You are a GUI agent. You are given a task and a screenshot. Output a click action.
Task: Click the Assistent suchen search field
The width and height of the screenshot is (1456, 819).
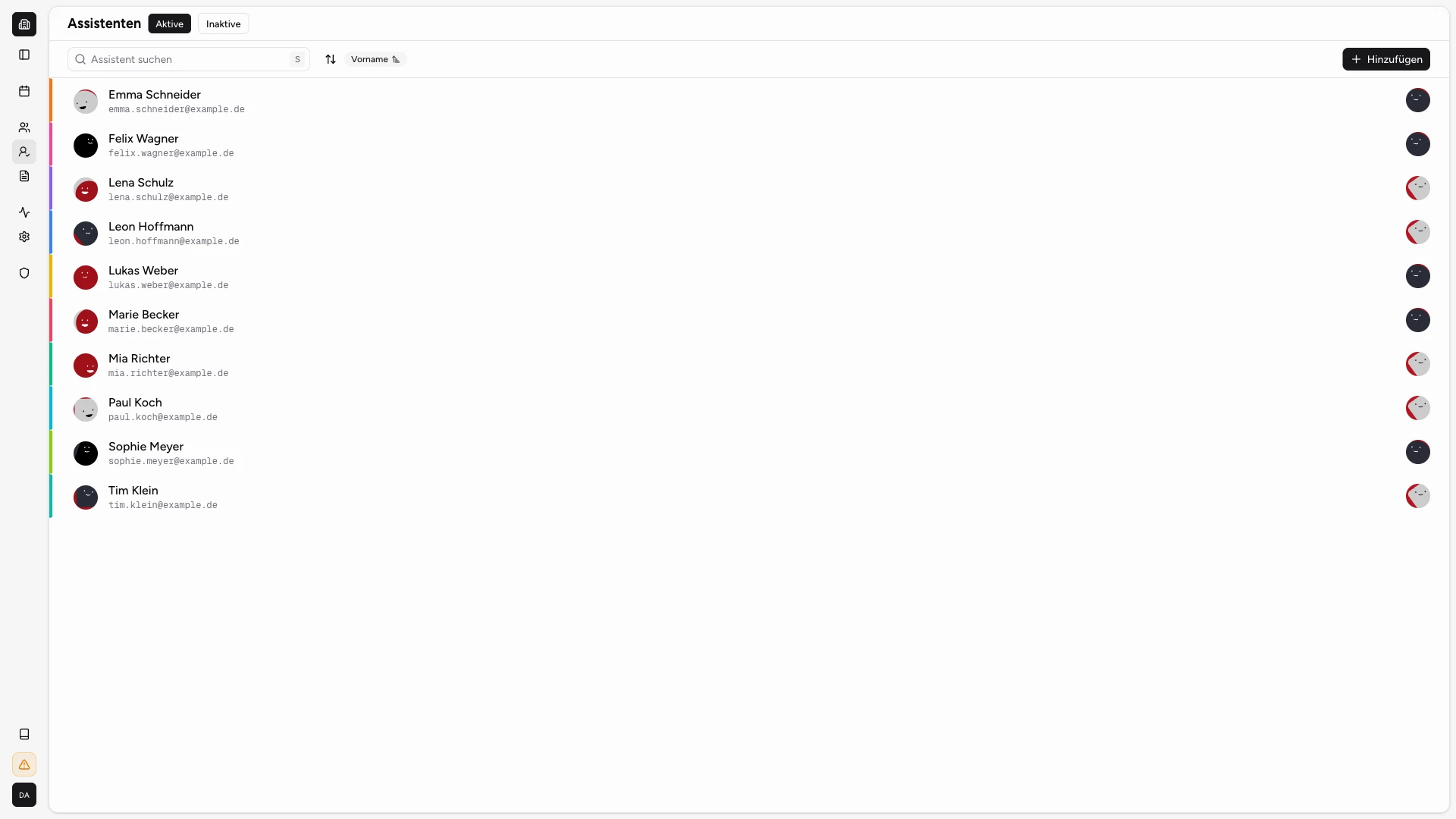point(188,59)
